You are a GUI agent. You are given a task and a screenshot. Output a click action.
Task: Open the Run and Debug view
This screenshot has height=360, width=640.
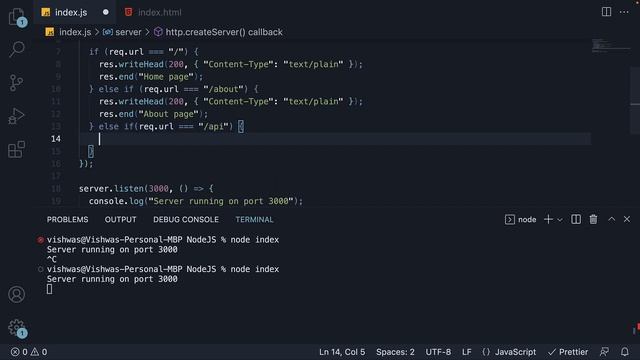point(17,116)
